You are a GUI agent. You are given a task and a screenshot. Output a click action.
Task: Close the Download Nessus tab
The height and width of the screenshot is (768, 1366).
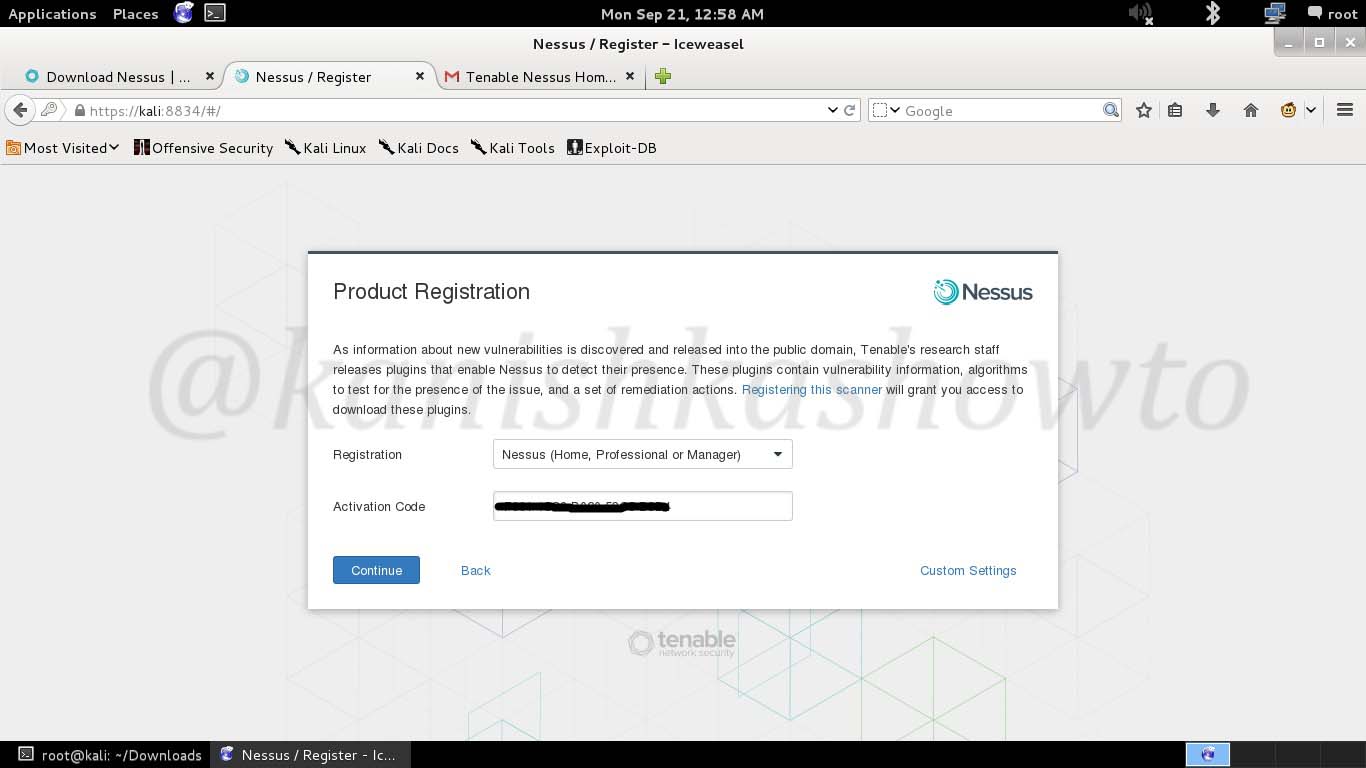pyautogui.click(x=210, y=76)
